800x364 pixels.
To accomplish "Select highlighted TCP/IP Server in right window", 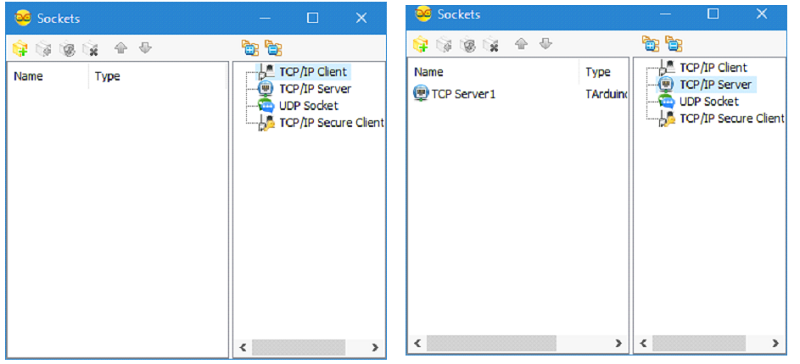I will tap(715, 85).
